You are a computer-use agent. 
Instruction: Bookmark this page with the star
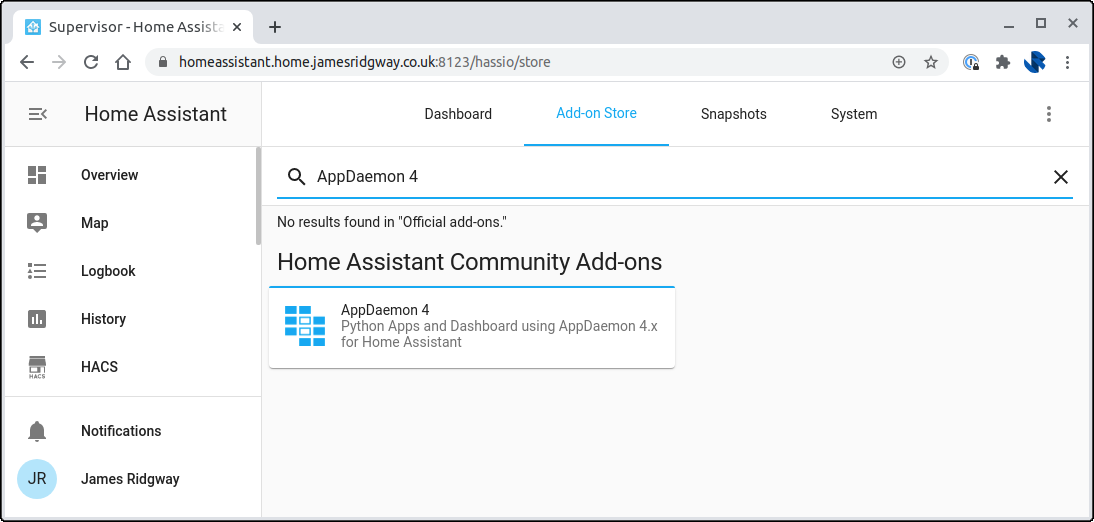pyautogui.click(x=931, y=62)
